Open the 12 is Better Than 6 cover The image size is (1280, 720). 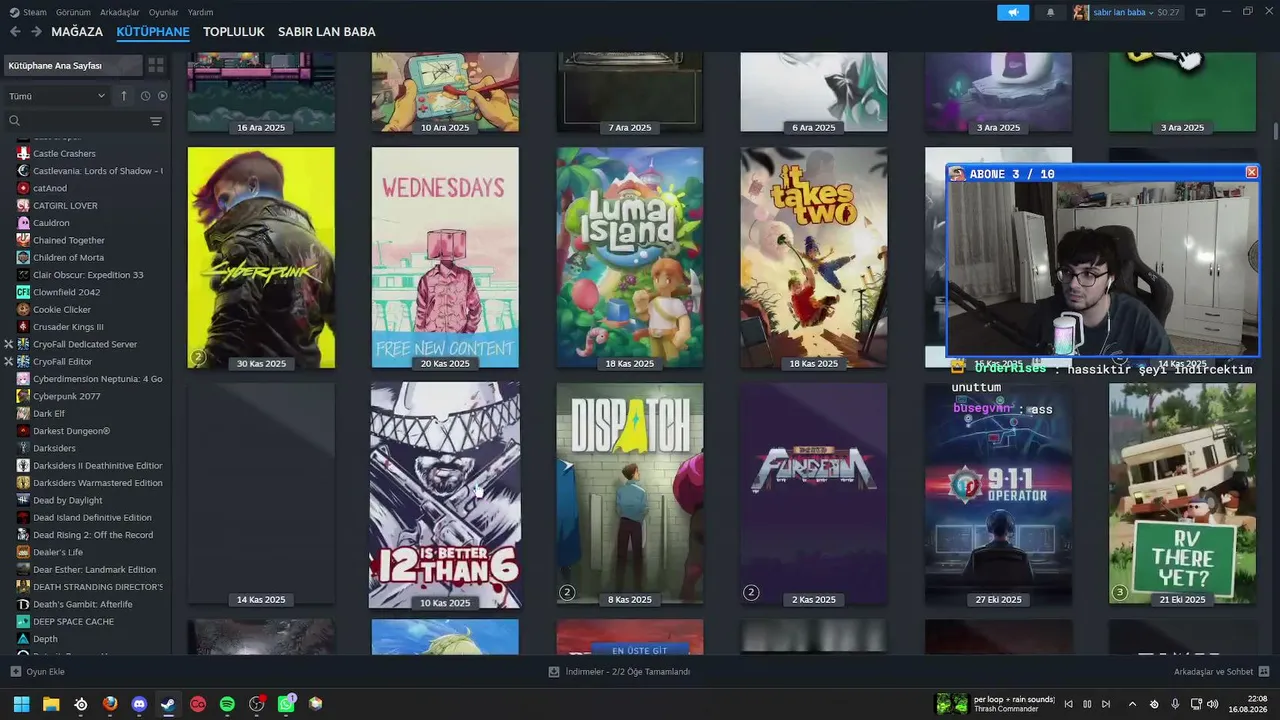pyautogui.click(x=445, y=495)
